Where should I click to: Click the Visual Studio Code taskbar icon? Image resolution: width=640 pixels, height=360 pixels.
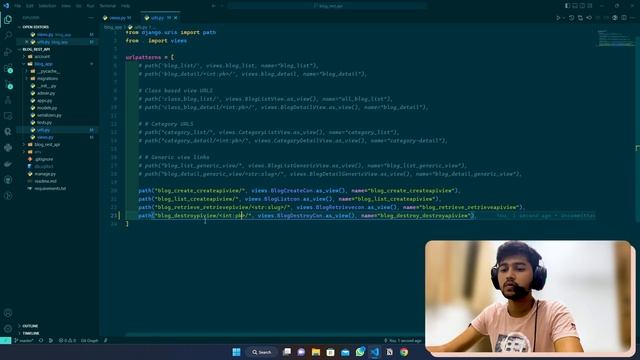click(375, 352)
